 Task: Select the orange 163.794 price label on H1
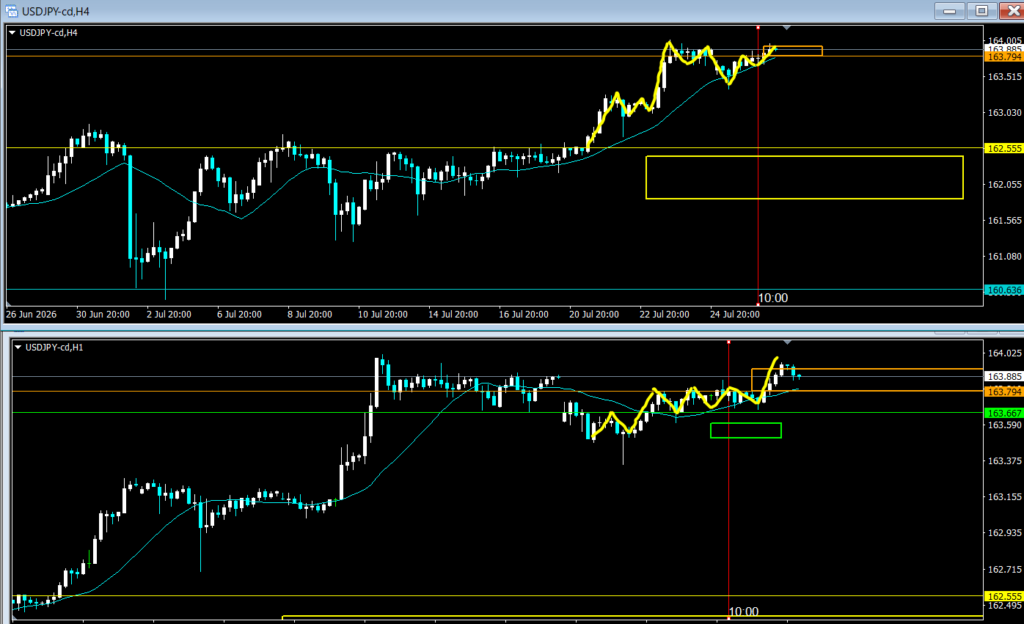tap(1004, 392)
